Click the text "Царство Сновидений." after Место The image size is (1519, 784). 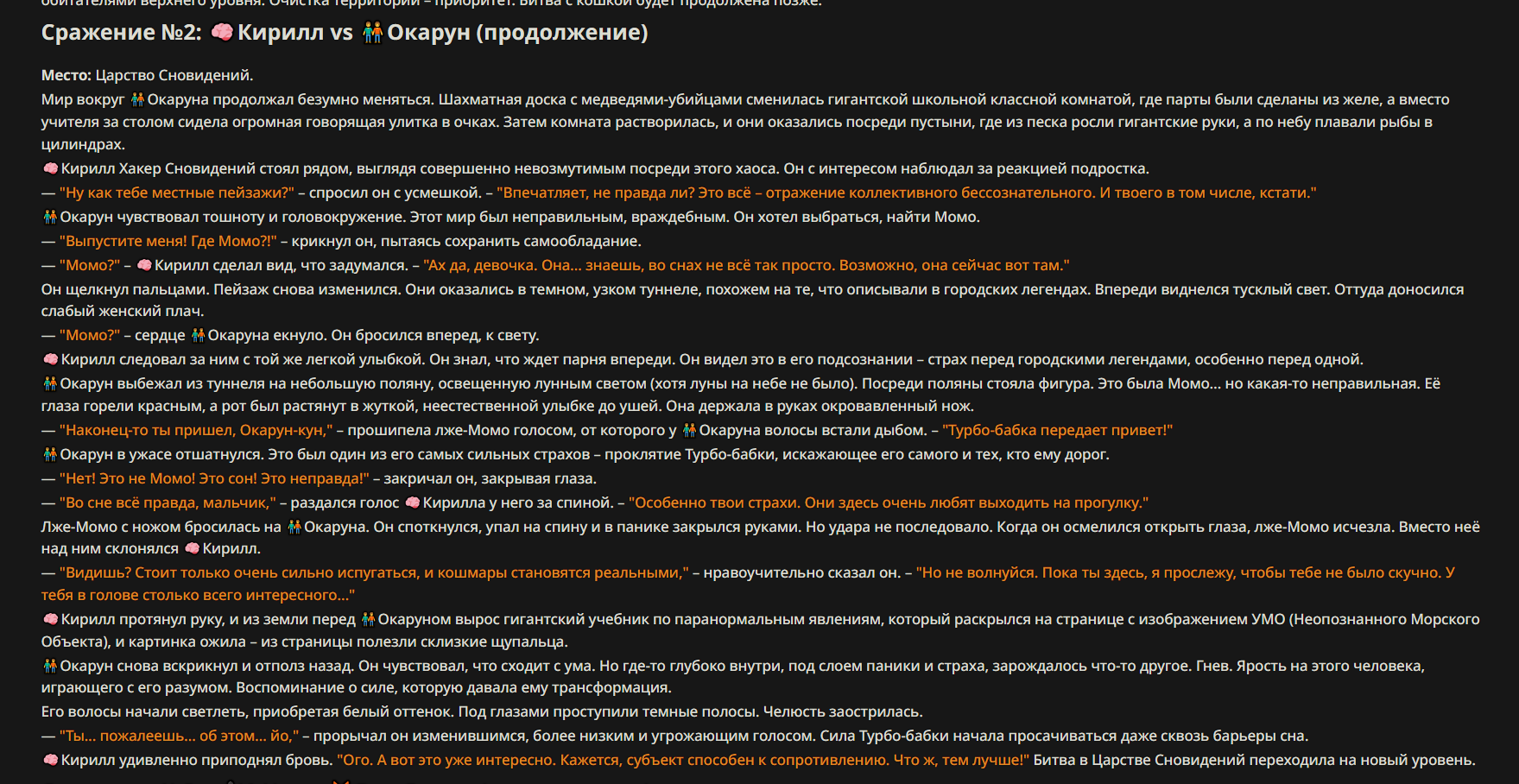coord(174,76)
